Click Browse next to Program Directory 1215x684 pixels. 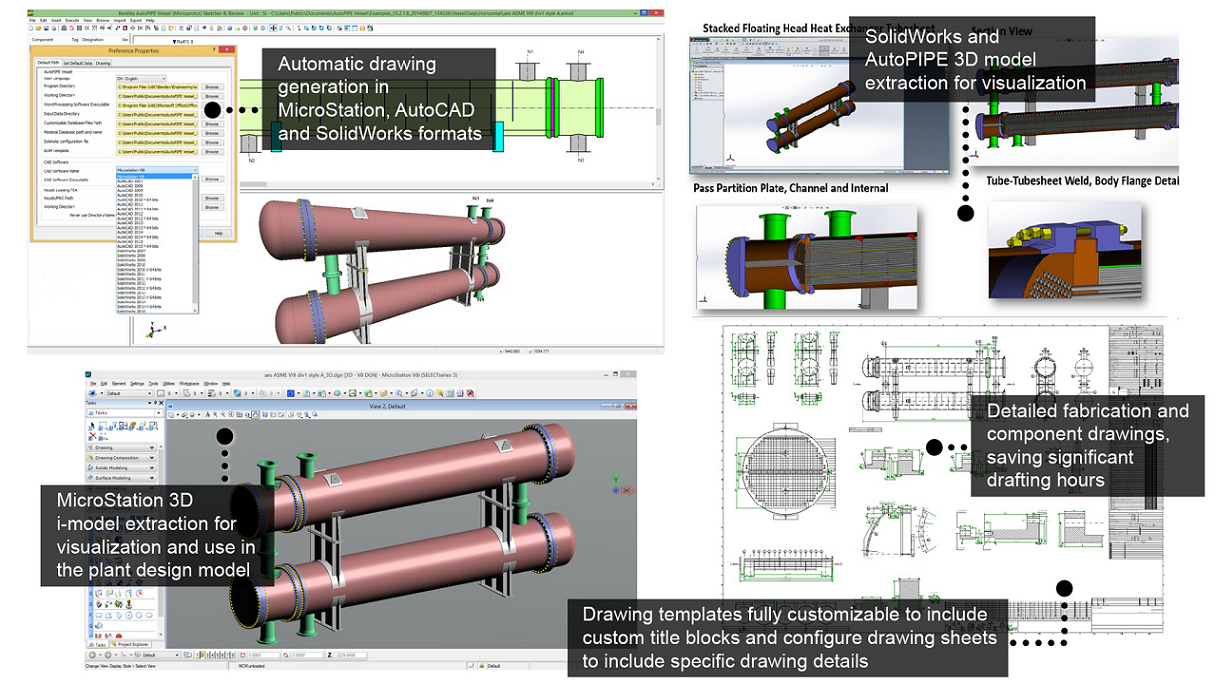[212, 87]
